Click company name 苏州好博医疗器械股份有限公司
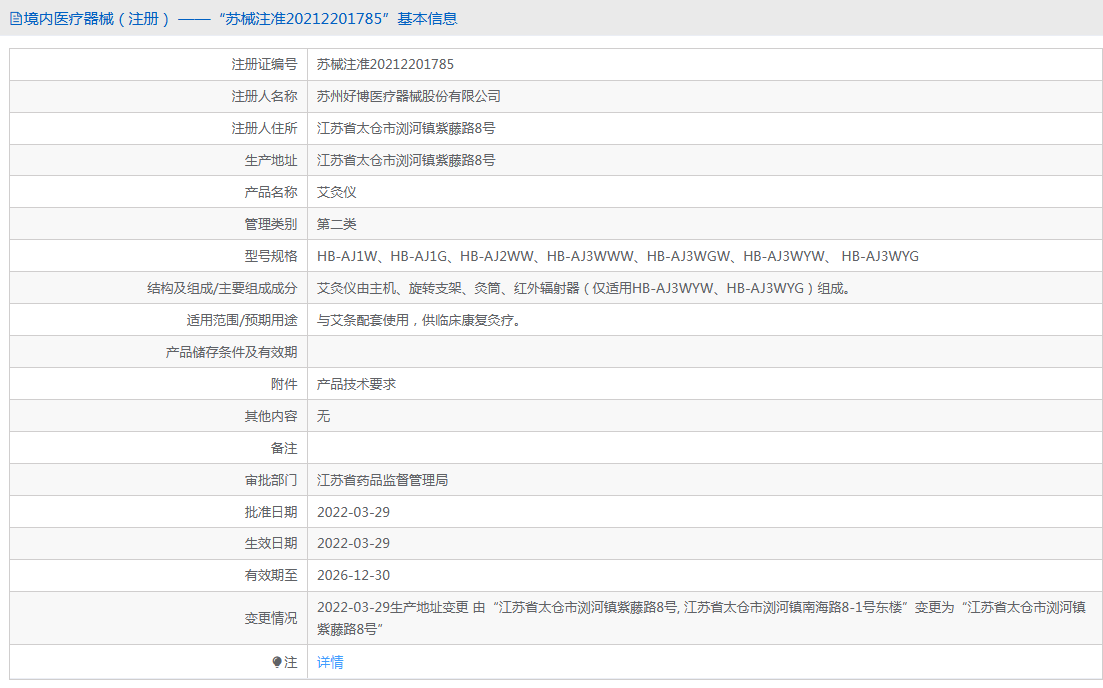 (409, 96)
